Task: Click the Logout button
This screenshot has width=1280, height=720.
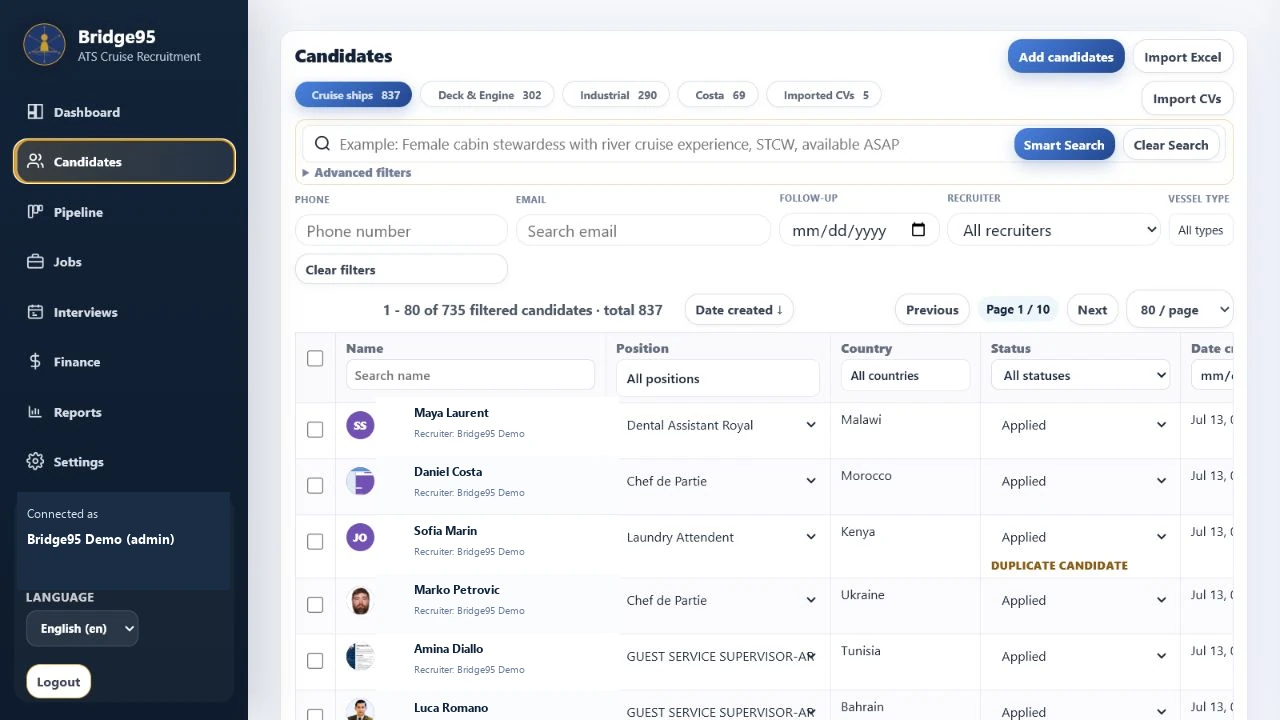Action: click(x=58, y=682)
